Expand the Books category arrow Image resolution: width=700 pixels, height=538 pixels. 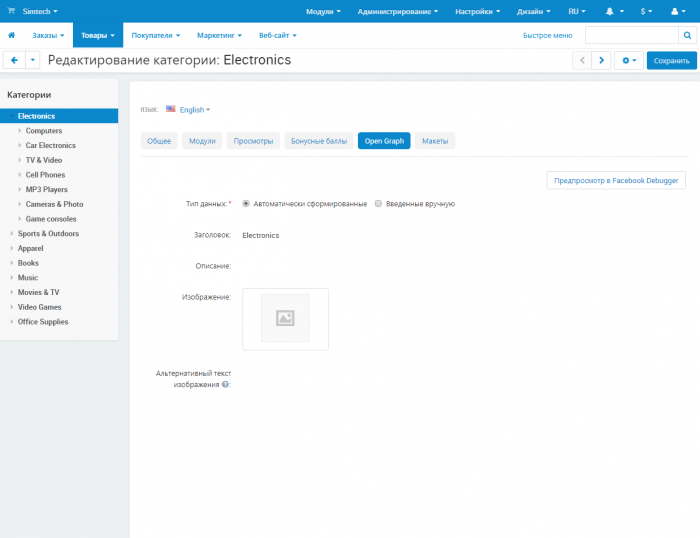click(12, 263)
